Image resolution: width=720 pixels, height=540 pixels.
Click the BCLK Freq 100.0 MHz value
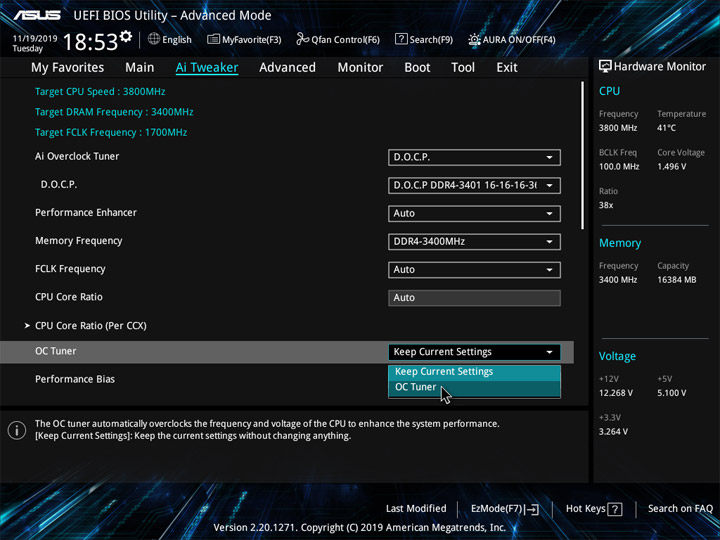(x=619, y=167)
